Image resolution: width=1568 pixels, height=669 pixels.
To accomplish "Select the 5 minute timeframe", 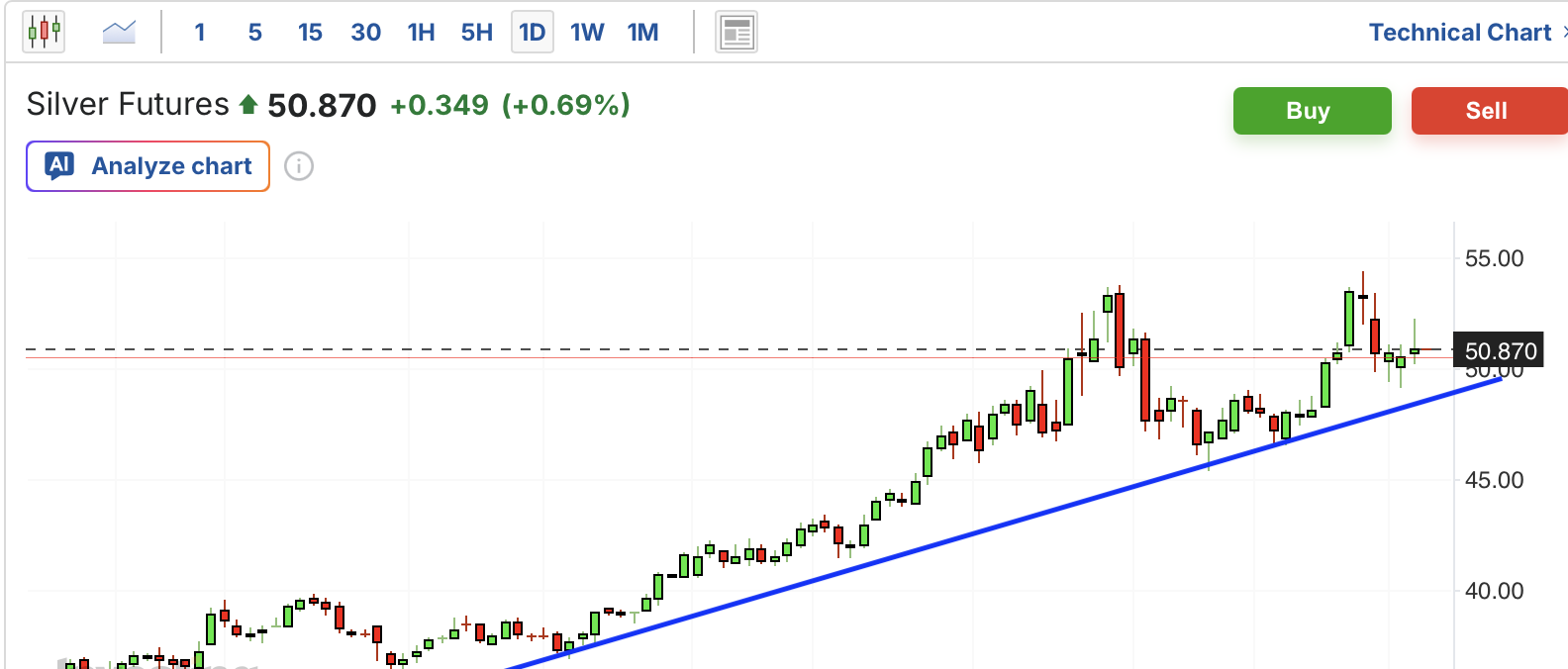I will pyautogui.click(x=255, y=33).
